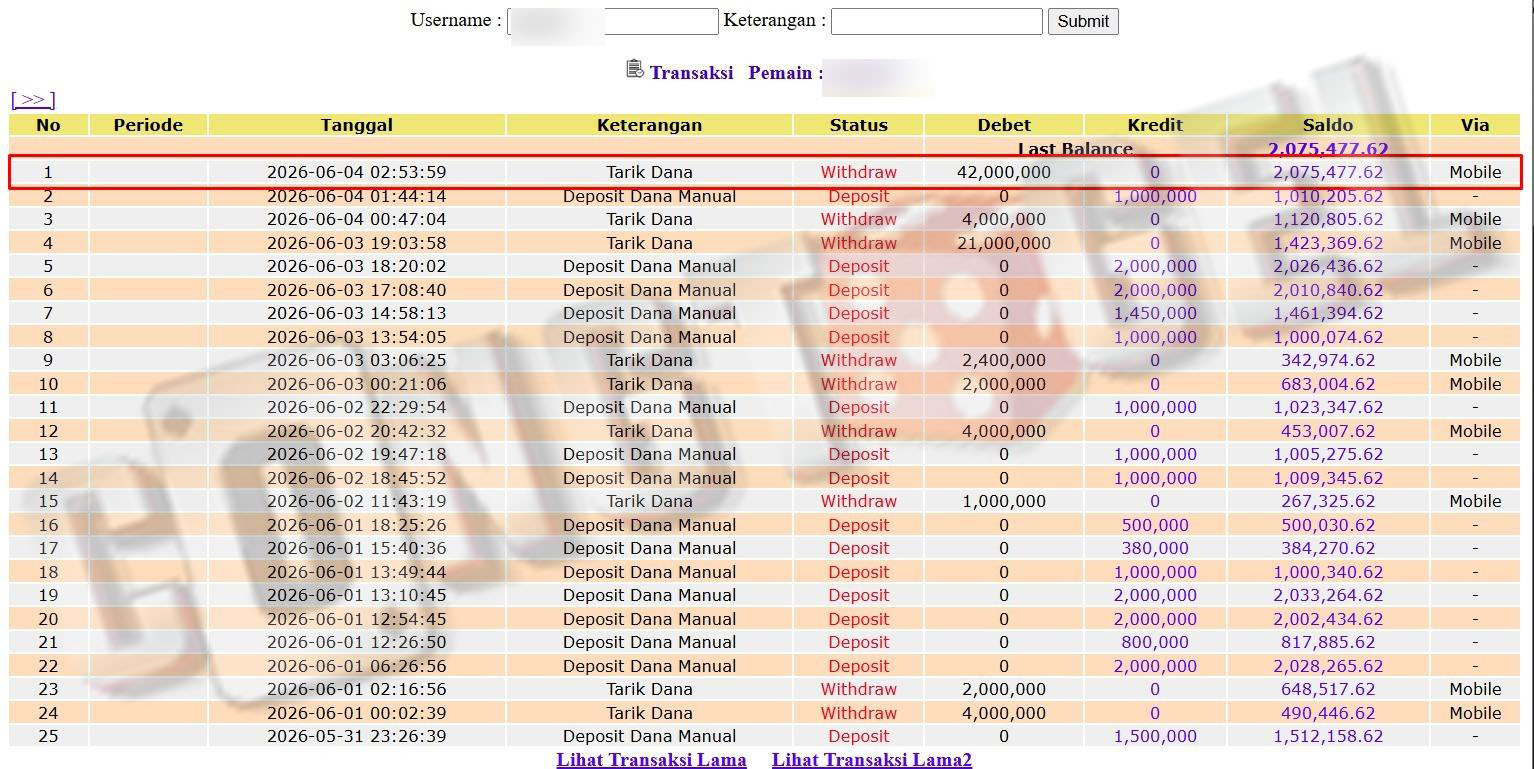Click the Status column header

[x=858, y=125]
